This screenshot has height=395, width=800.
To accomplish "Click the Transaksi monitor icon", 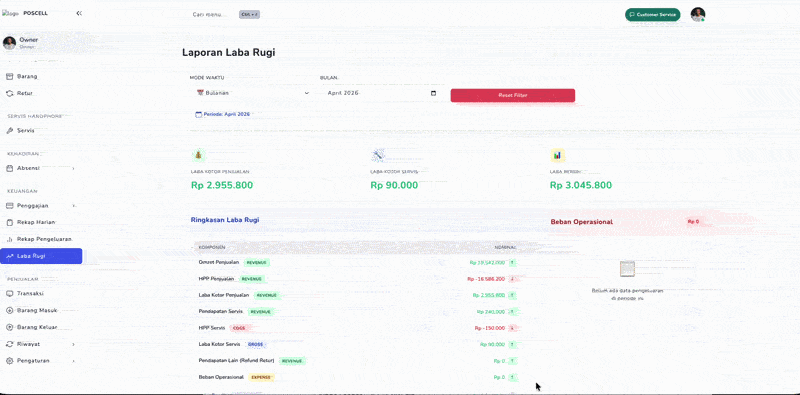I will [9, 293].
